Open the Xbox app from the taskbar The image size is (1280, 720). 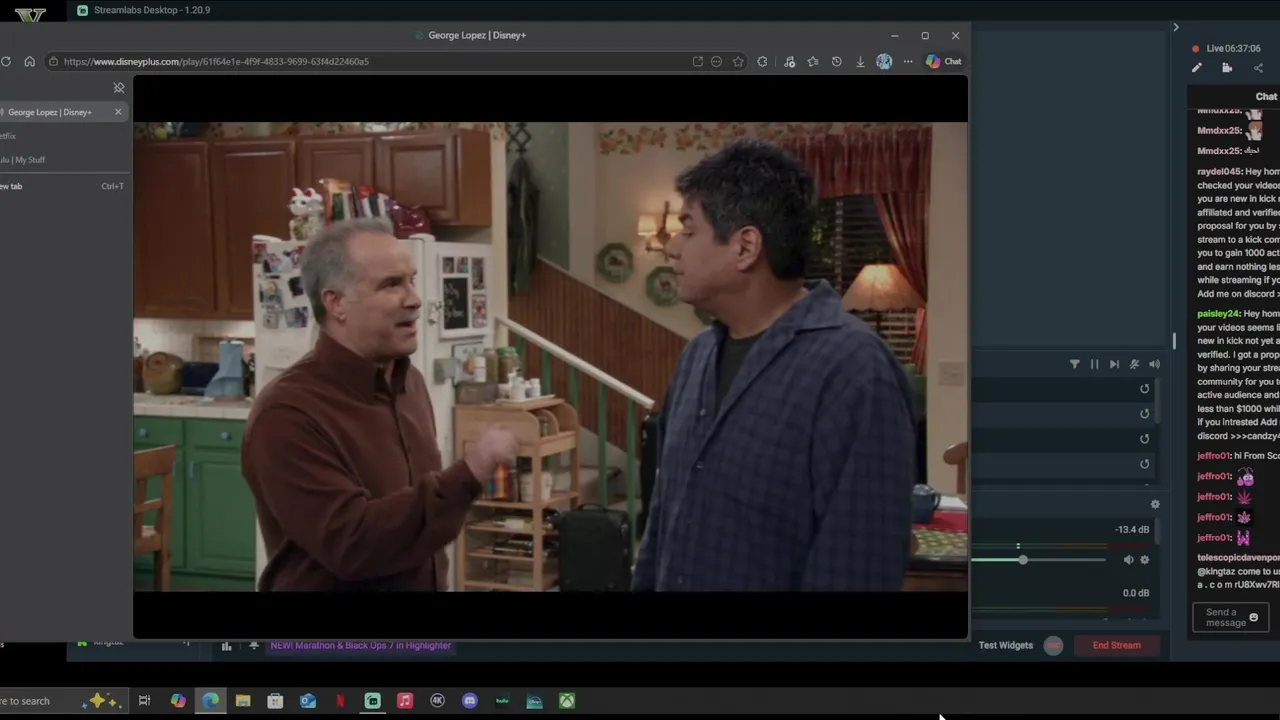(x=567, y=701)
